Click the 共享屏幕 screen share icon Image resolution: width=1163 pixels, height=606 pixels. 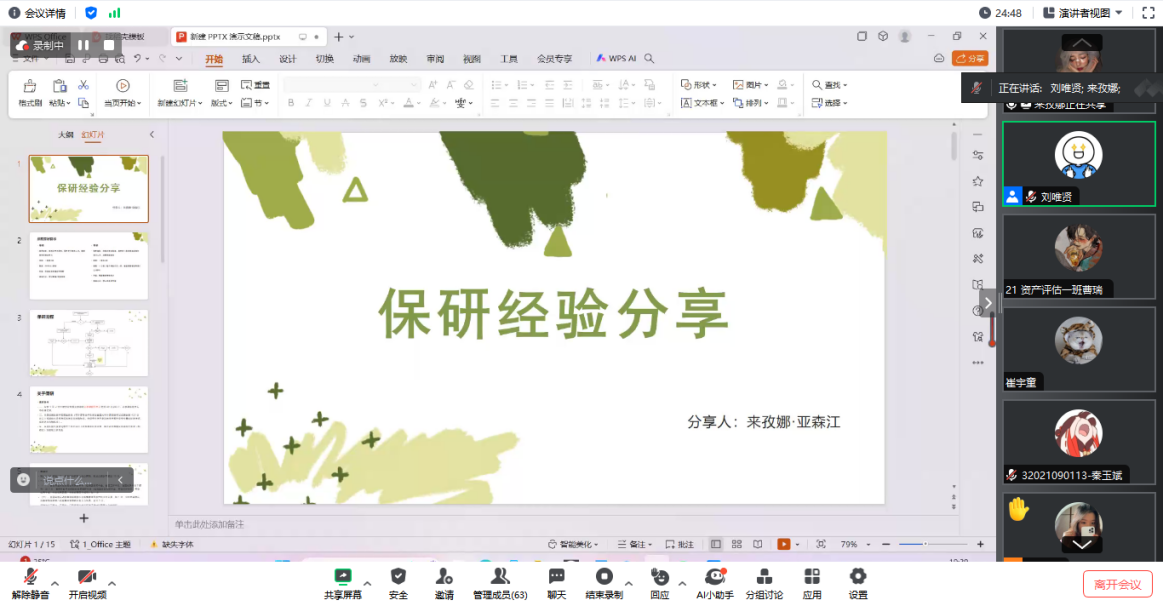pos(343,578)
